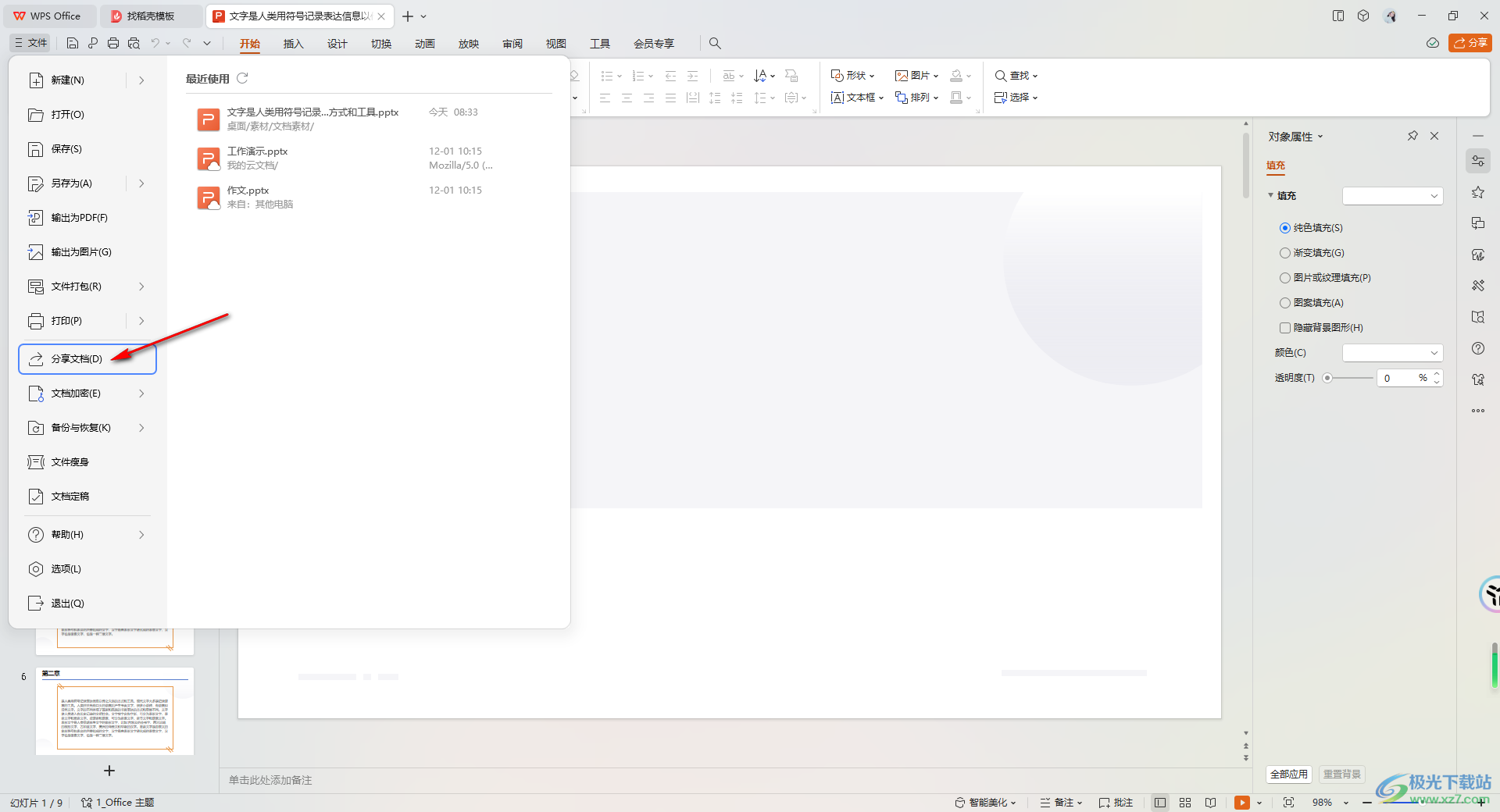
Task: Open new tab with plus icon
Action: pos(408,16)
